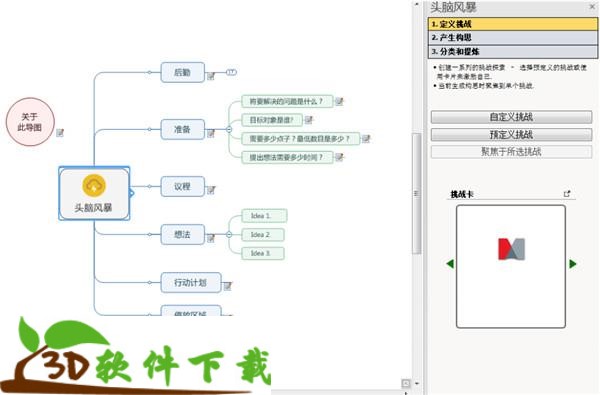This screenshot has width=600, height=395.
Task: Click the 预定义挑战 button
Action: point(511,134)
